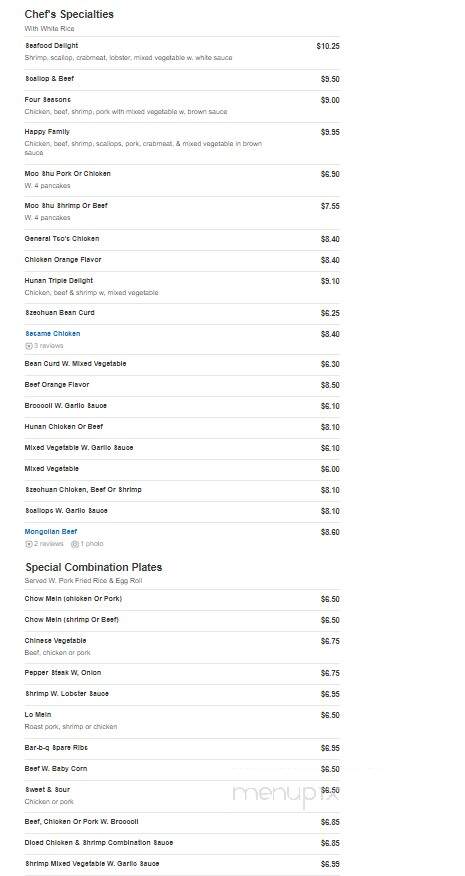Click the photo camera icon under Mongolian Beef
This screenshot has height=876, width=465.
point(75,544)
